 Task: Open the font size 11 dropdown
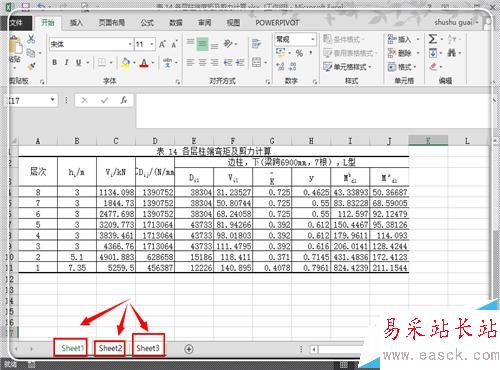point(152,44)
